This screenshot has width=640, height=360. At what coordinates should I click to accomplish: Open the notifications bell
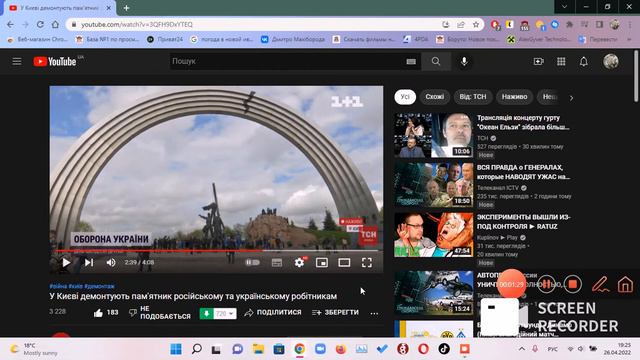584,61
